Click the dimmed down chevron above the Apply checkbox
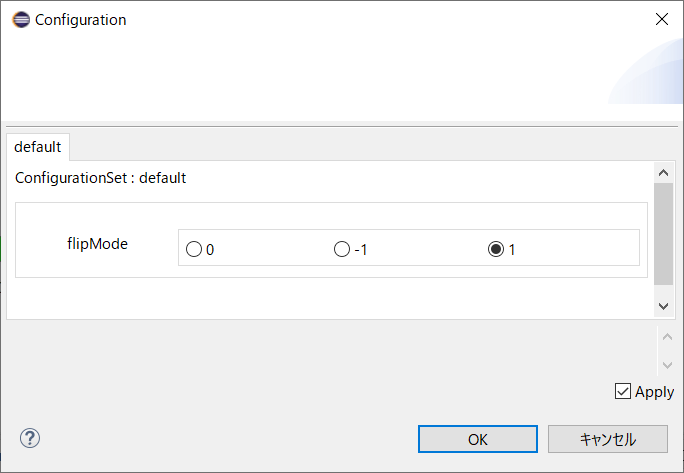 pyautogui.click(x=667, y=365)
